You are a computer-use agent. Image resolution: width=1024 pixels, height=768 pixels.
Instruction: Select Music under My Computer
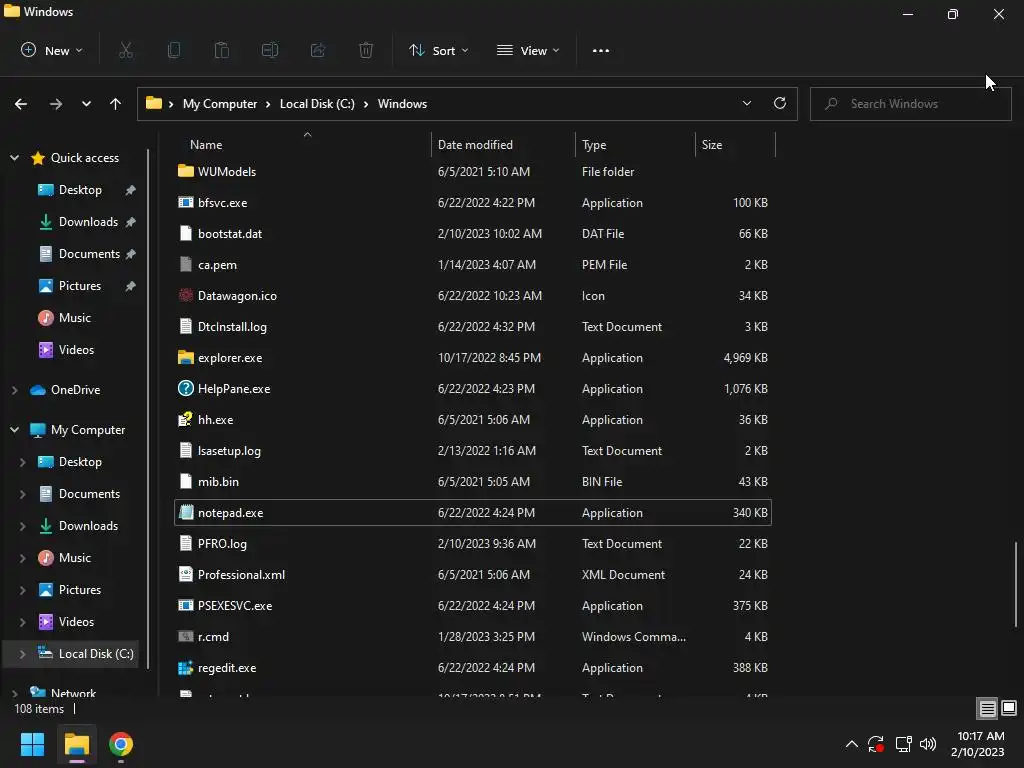click(74, 558)
